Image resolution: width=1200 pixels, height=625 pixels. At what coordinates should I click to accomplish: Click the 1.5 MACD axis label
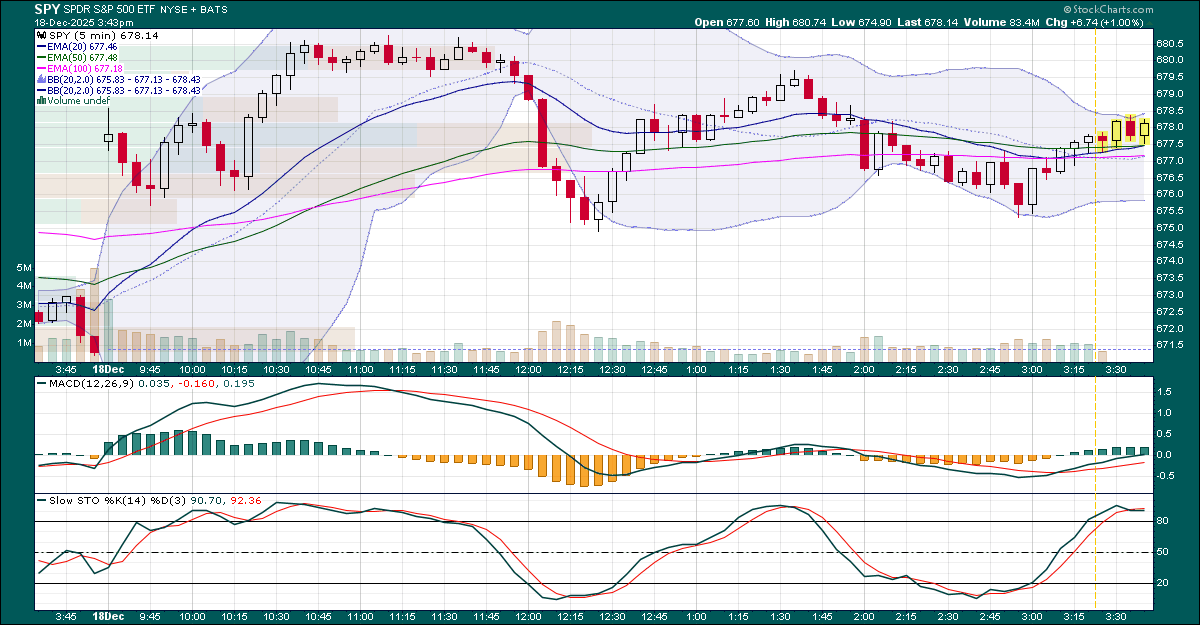(x=1165, y=392)
